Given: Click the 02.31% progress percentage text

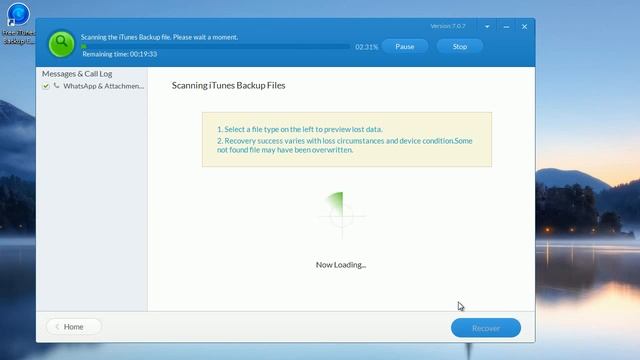Looking at the screenshot, I should [x=367, y=47].
